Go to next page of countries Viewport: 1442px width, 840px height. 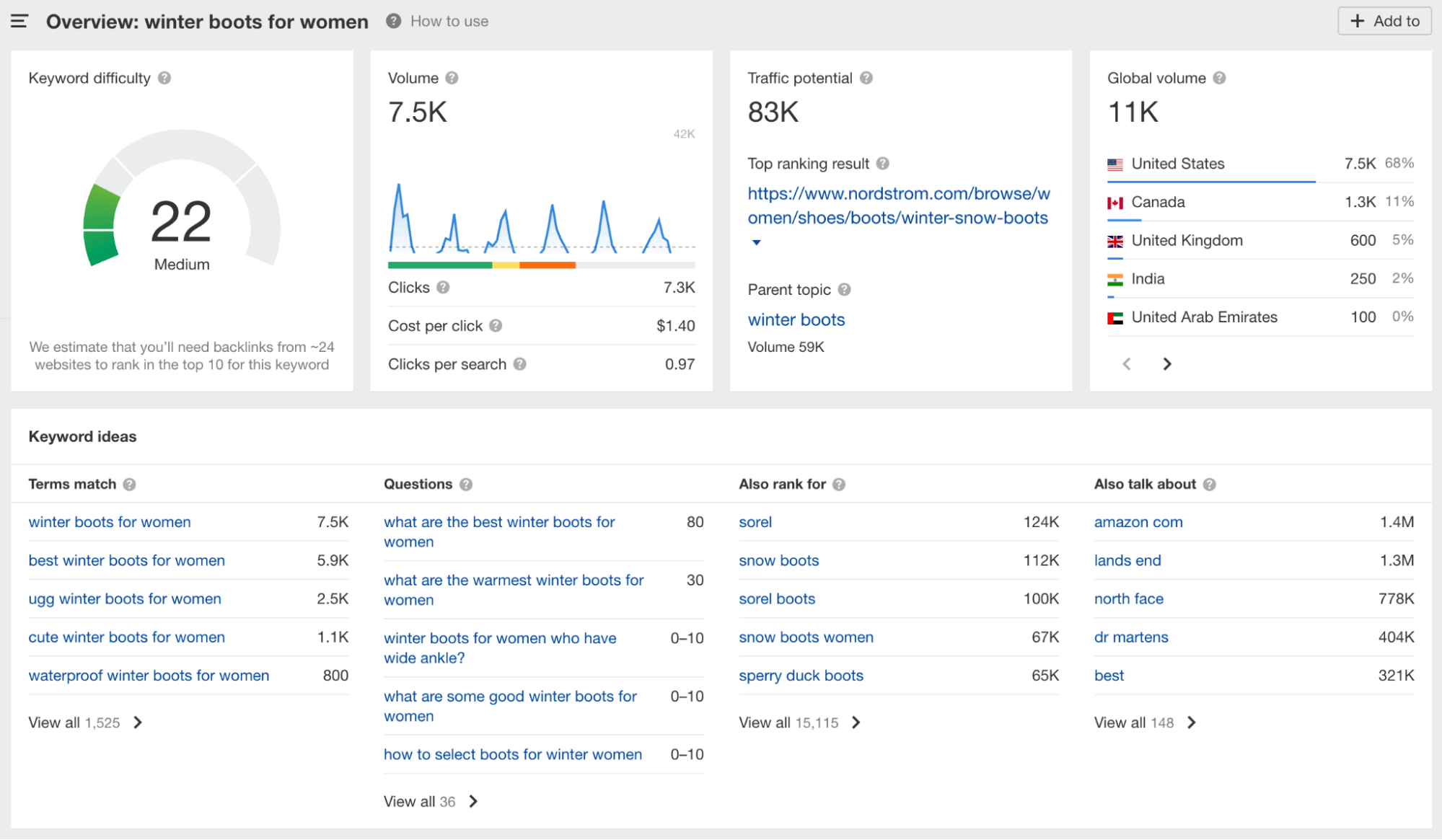(1167, 364)
